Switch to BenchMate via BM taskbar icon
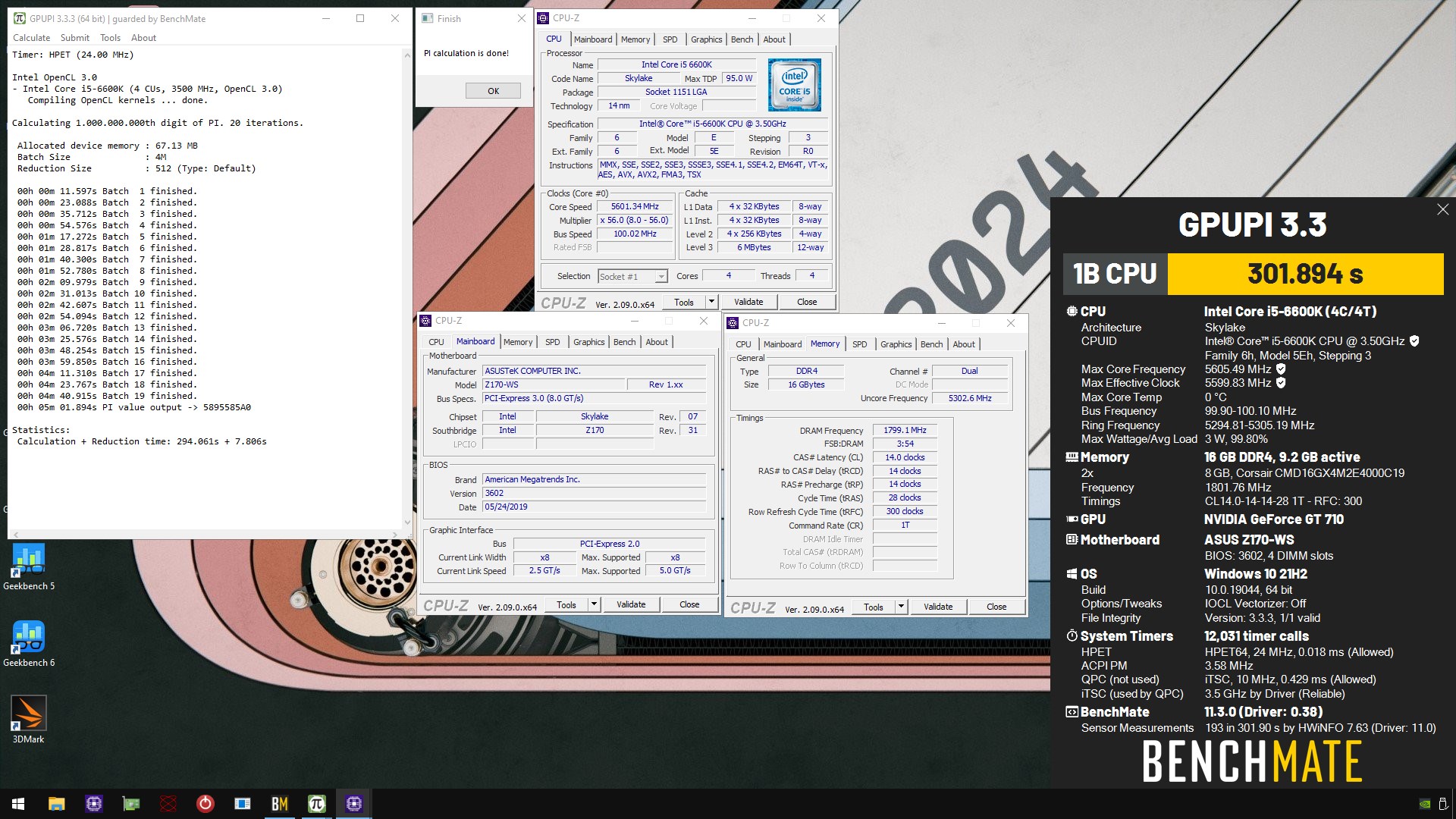 click(280, 804)
